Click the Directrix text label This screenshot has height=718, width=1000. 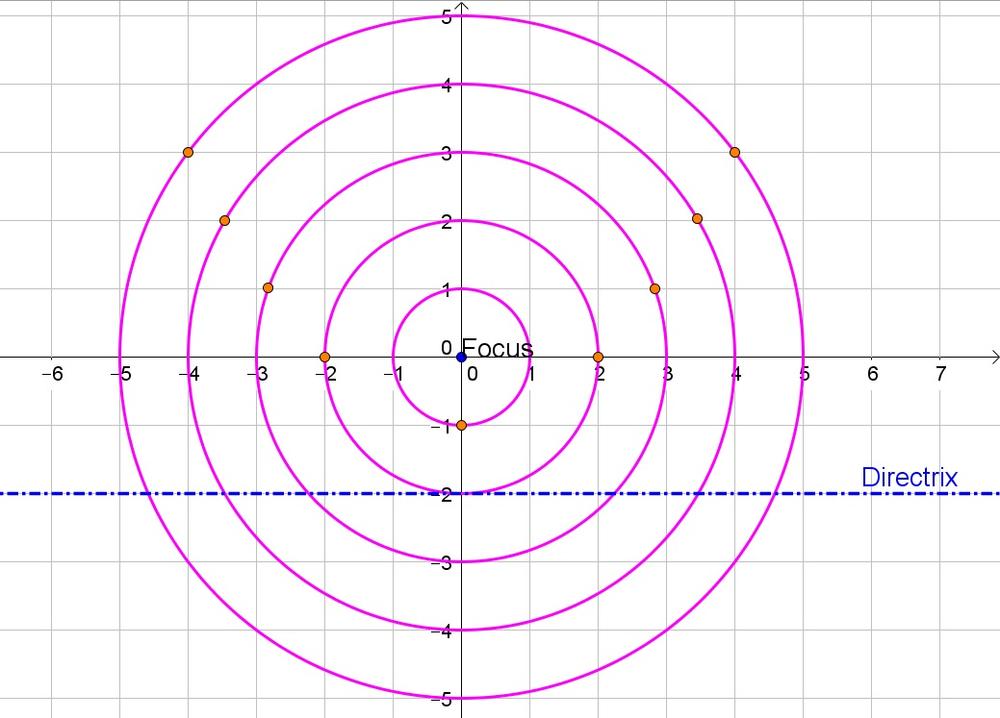click(909, 478)
